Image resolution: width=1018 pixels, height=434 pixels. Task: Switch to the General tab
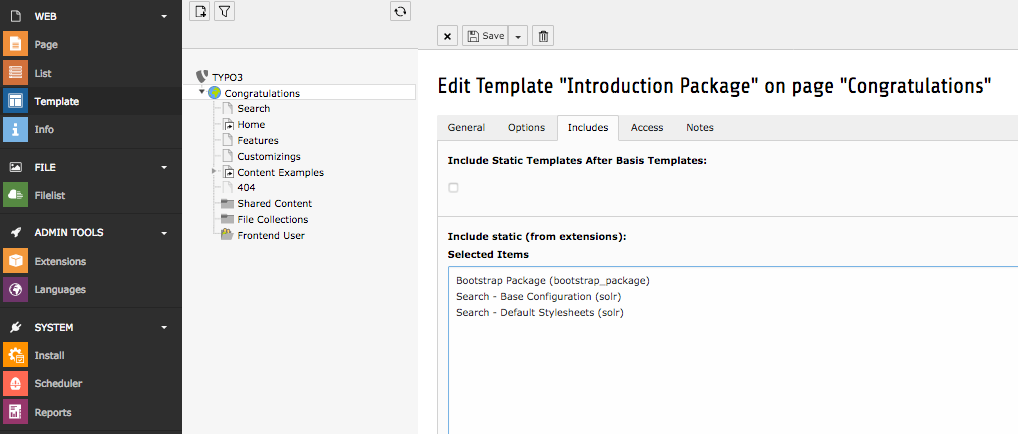pyautogui.click(x=466, y=128)
